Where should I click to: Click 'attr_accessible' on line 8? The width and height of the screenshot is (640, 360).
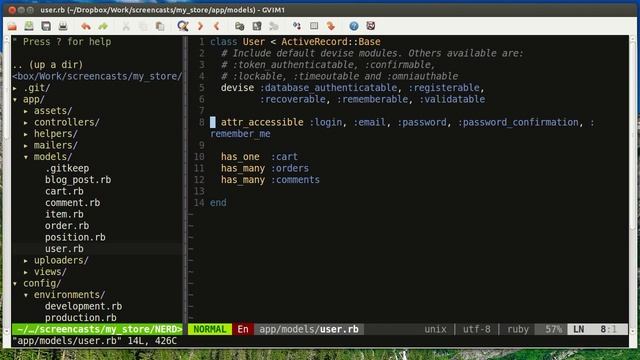[x=262, y=122]
